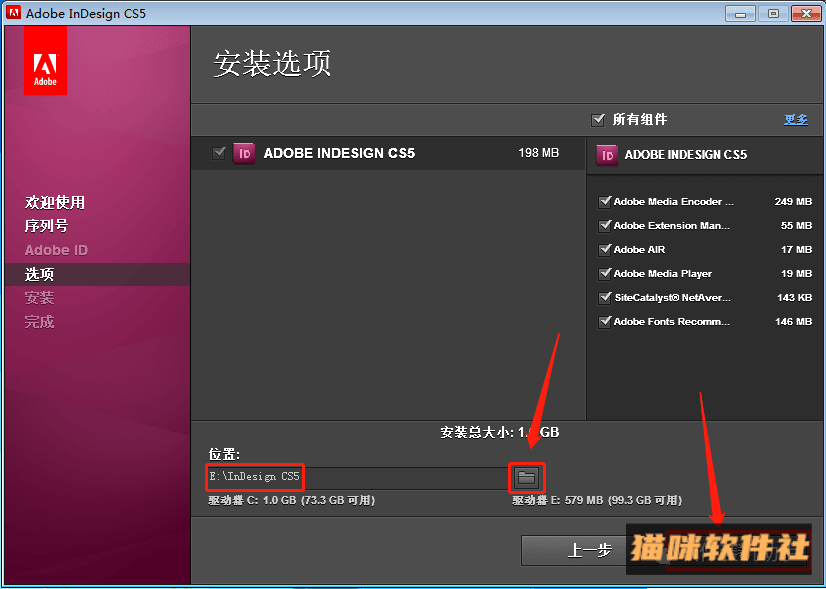Viewport: 826px width, 589px height.
Task: Uncheck the Adobe Media Player component
Action: (604, 274)
